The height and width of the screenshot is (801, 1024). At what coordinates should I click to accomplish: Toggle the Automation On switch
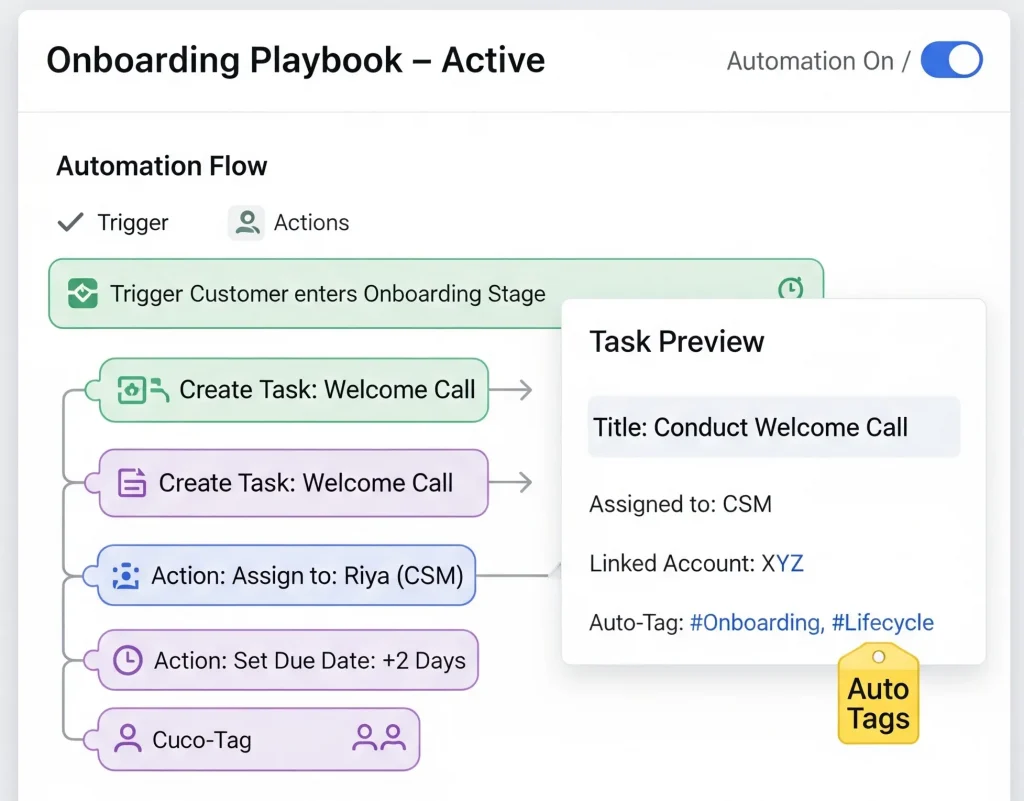[x=951, y=60]
